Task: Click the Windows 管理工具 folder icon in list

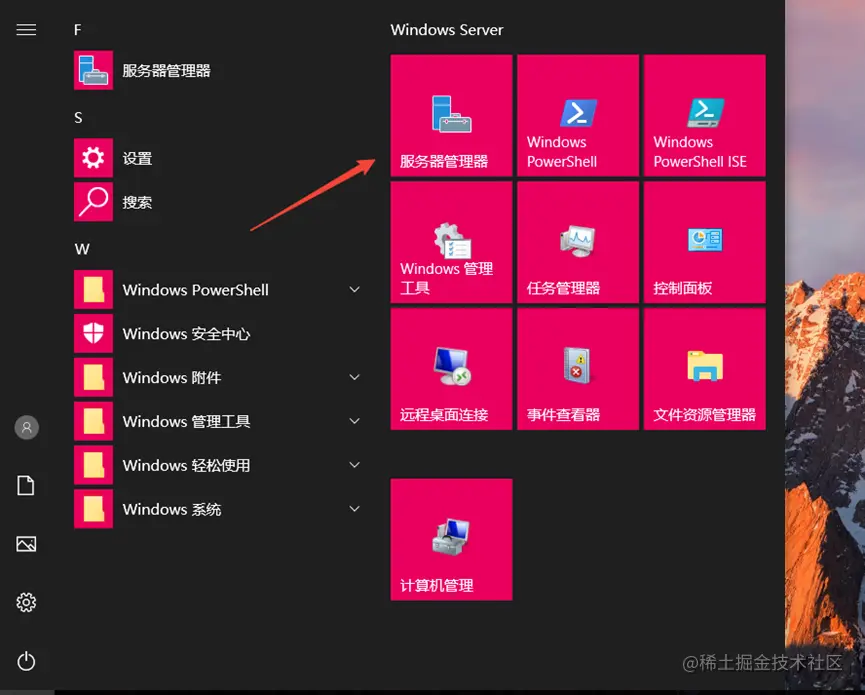Action: point(93,421)
